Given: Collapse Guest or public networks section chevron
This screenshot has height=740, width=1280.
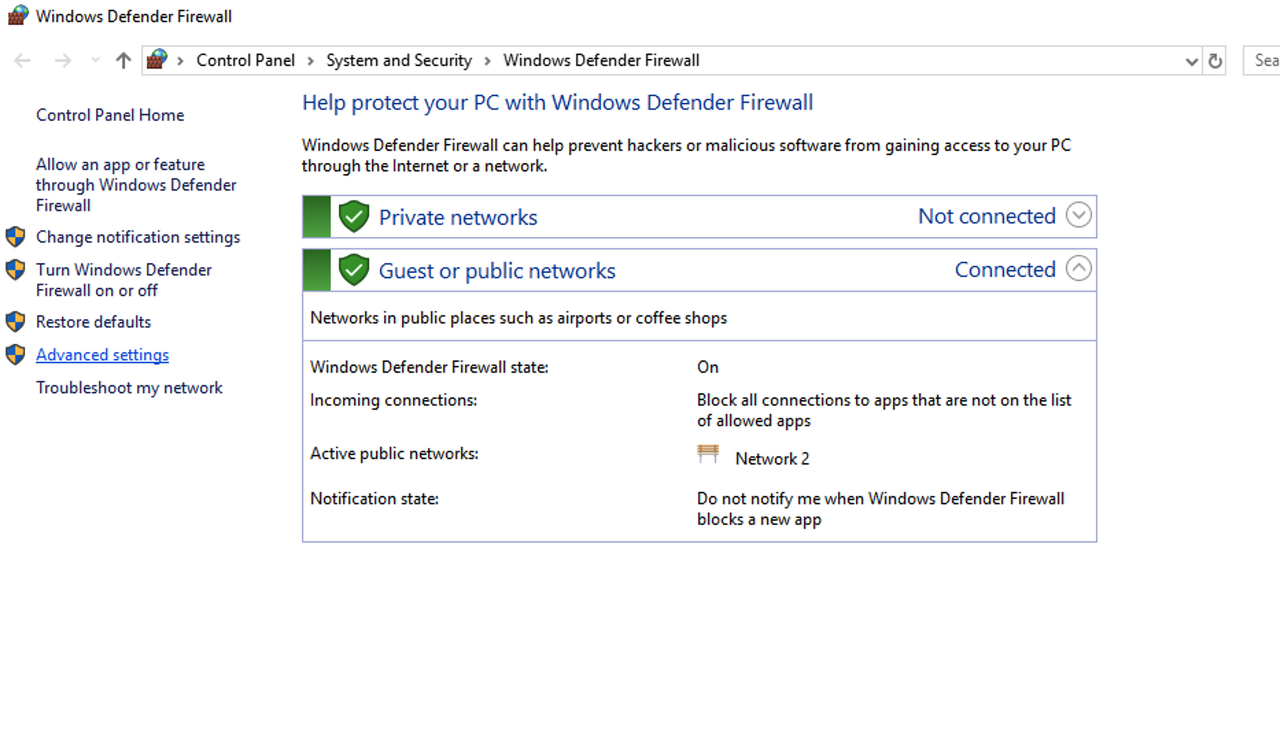Looking at the screenshot, I should [x=1078, y=268].
